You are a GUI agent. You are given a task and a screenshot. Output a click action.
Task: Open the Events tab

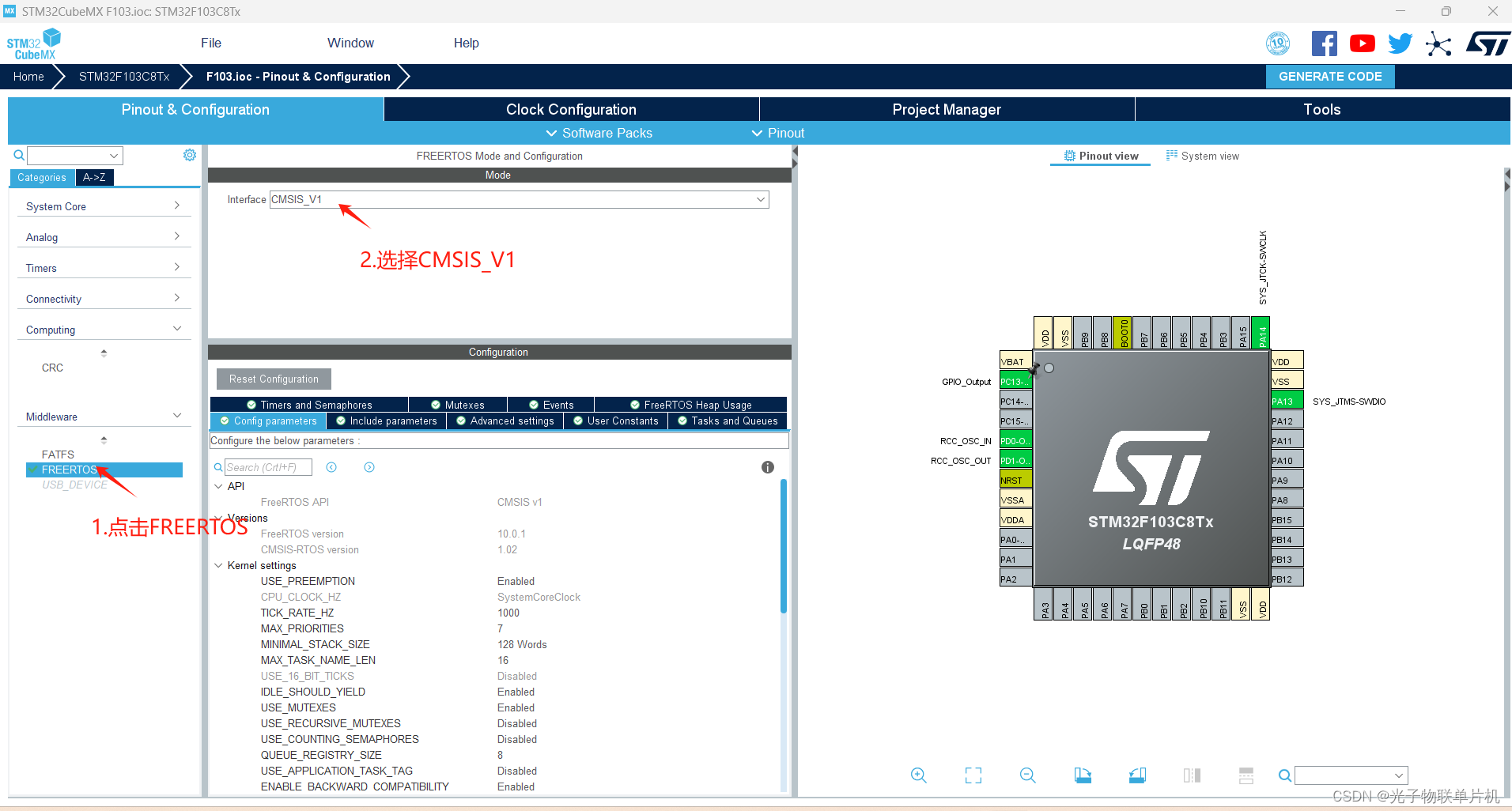click(551, 405)
